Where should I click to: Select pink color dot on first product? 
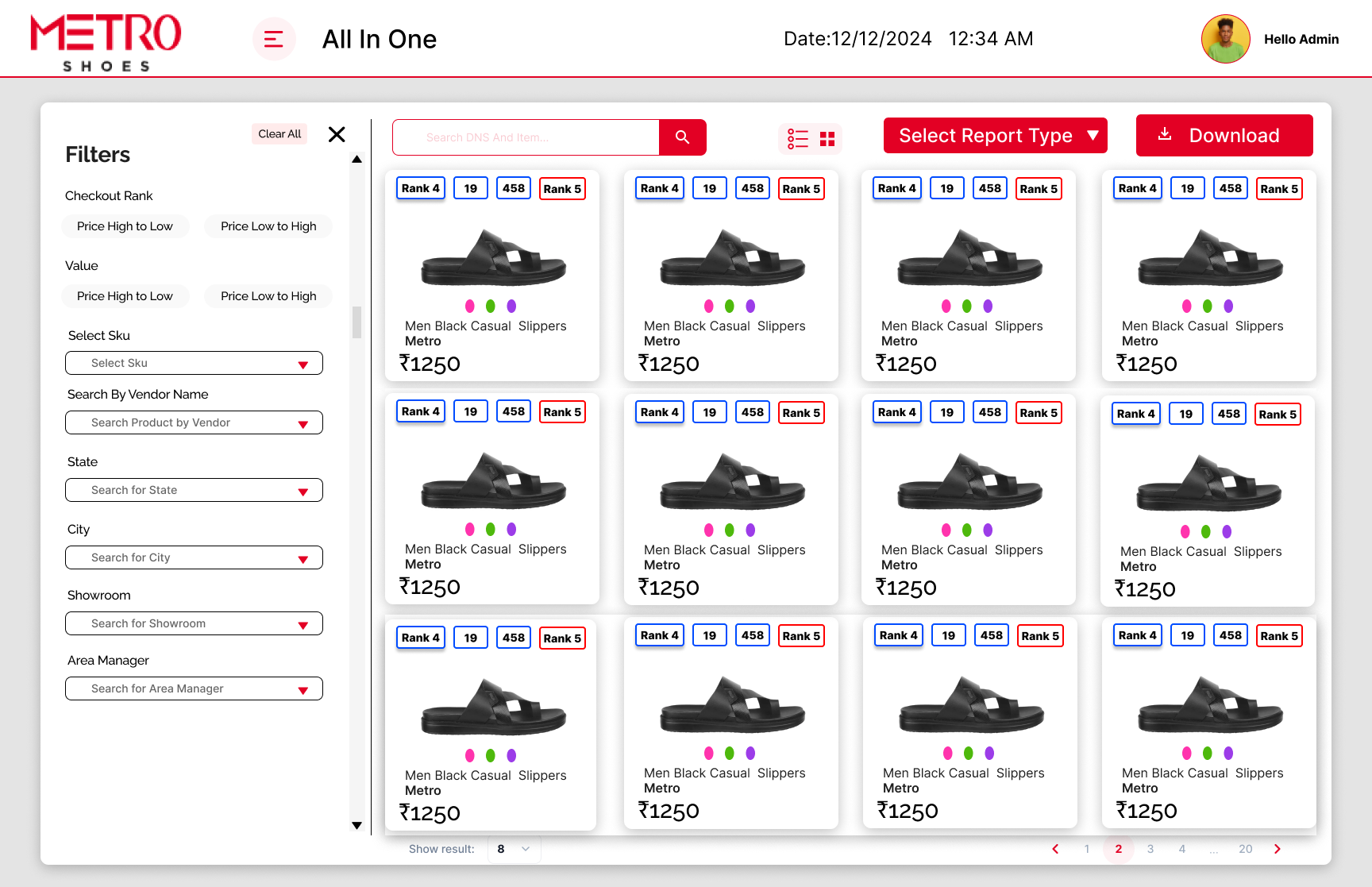click(470, 307)
